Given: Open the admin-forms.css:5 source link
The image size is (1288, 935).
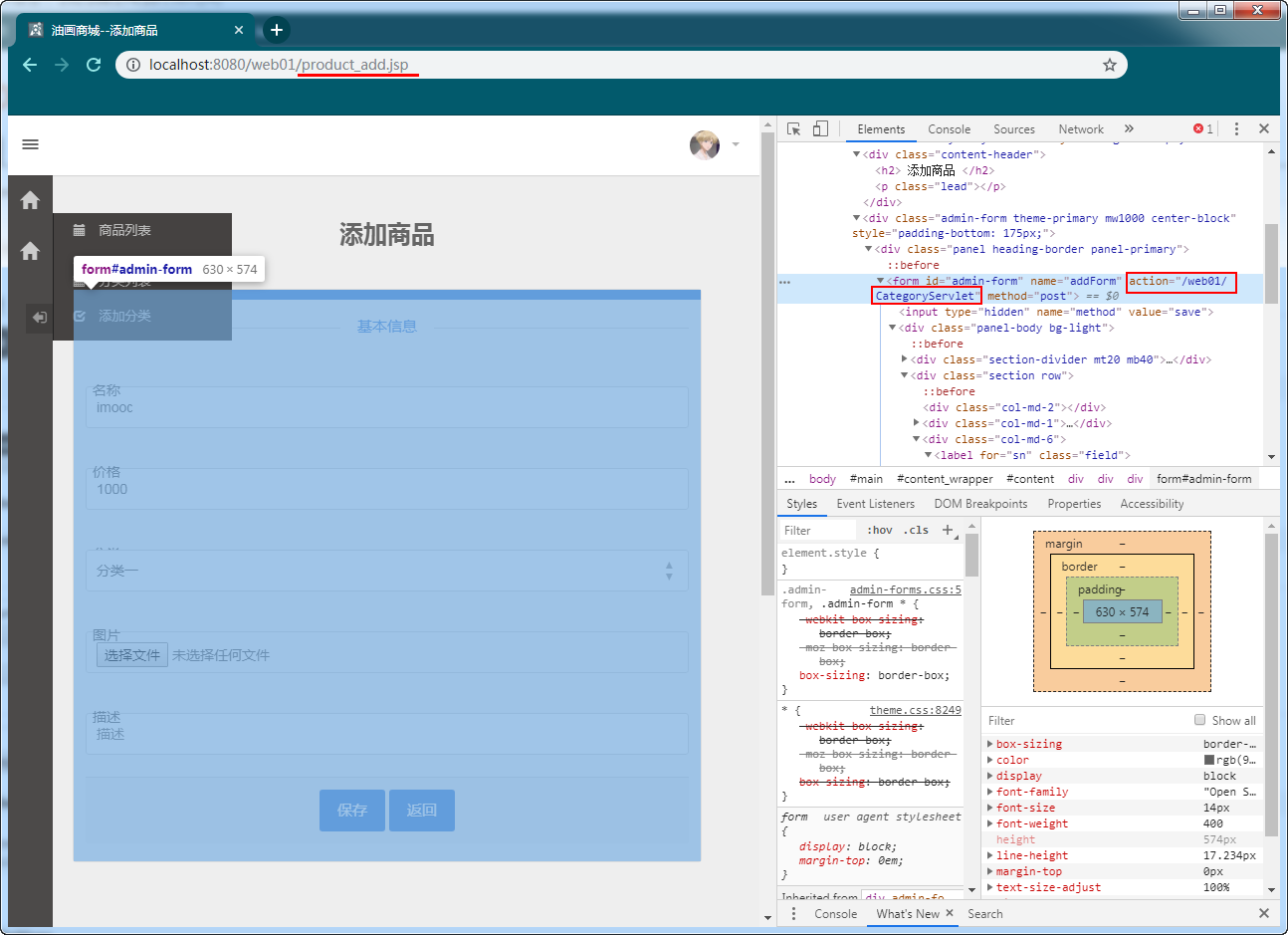Looking at the screenshot, I should (905, 589).
